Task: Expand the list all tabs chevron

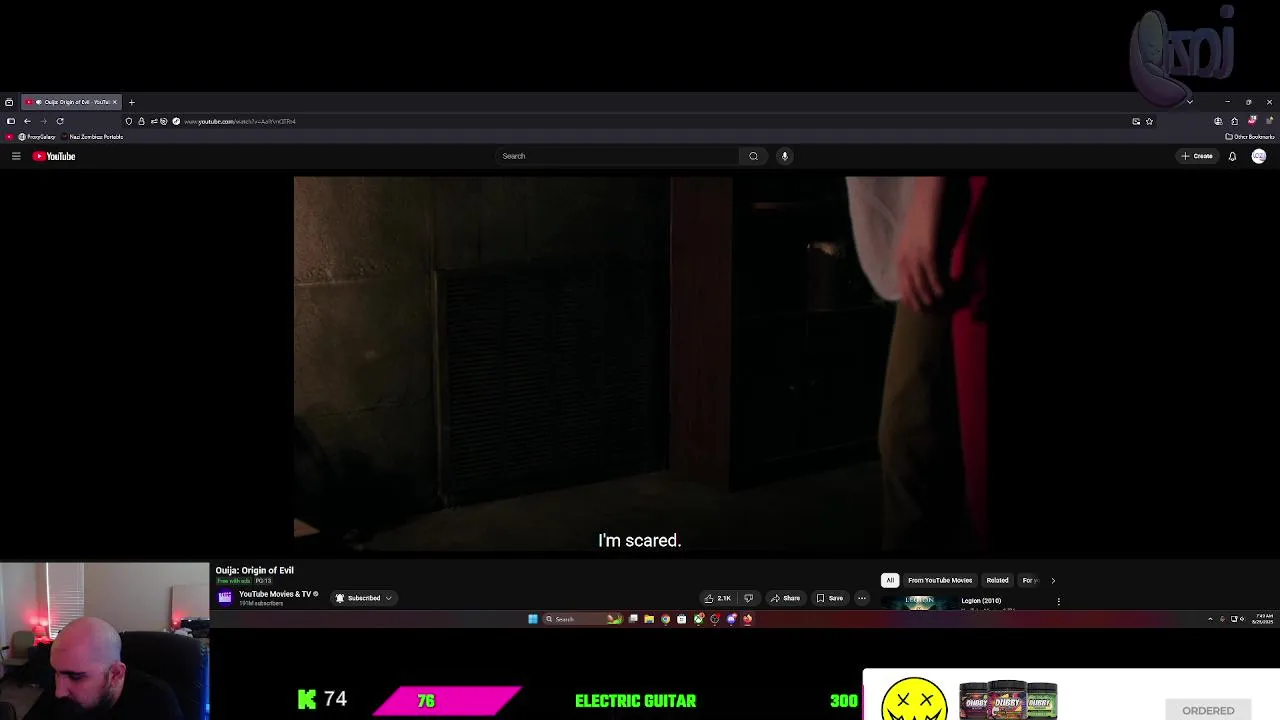Action: click(x=1189, y=102)
